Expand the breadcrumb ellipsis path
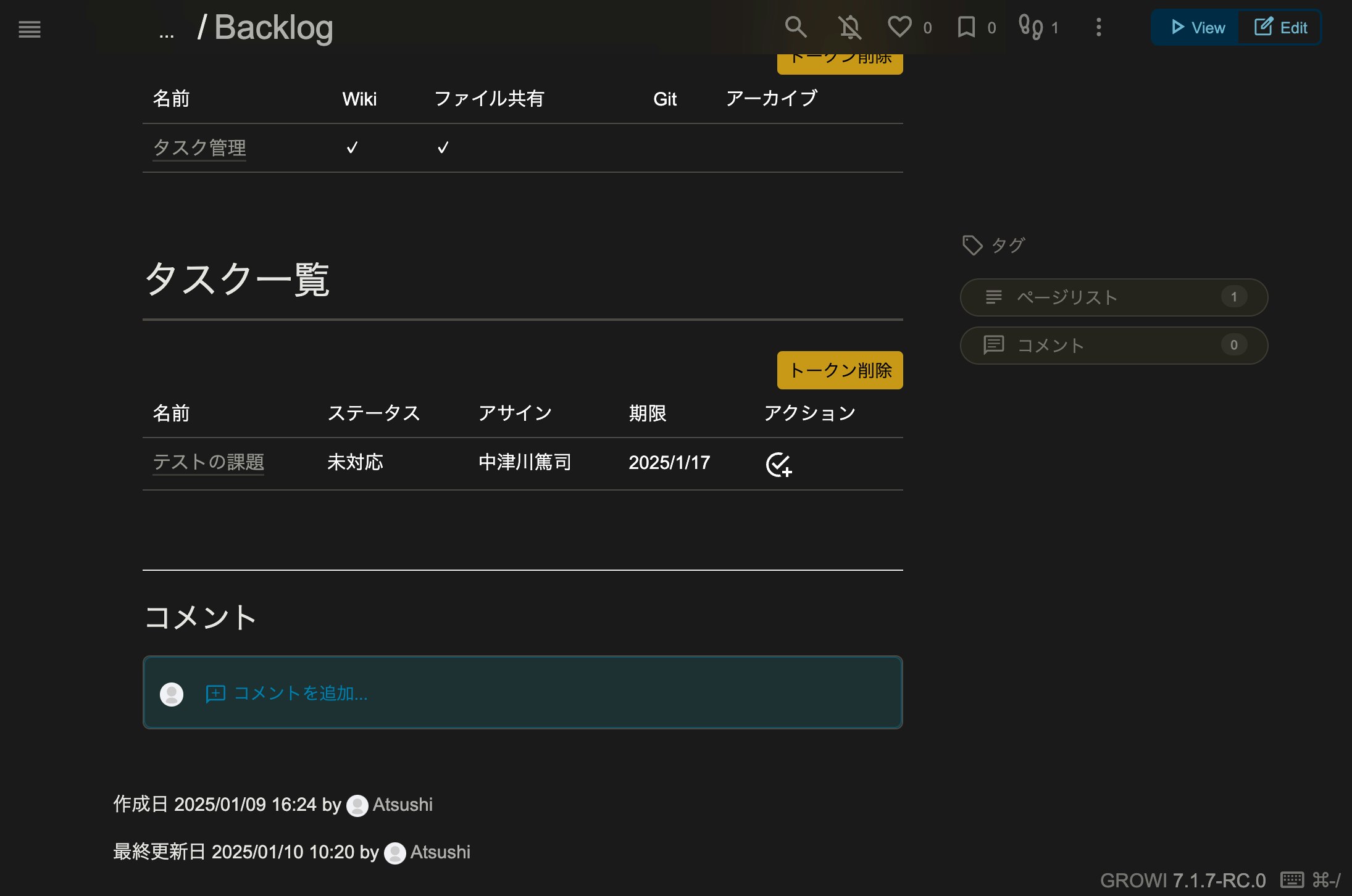1352x896 pixels. pyautogui.click(x=167, y=32)
